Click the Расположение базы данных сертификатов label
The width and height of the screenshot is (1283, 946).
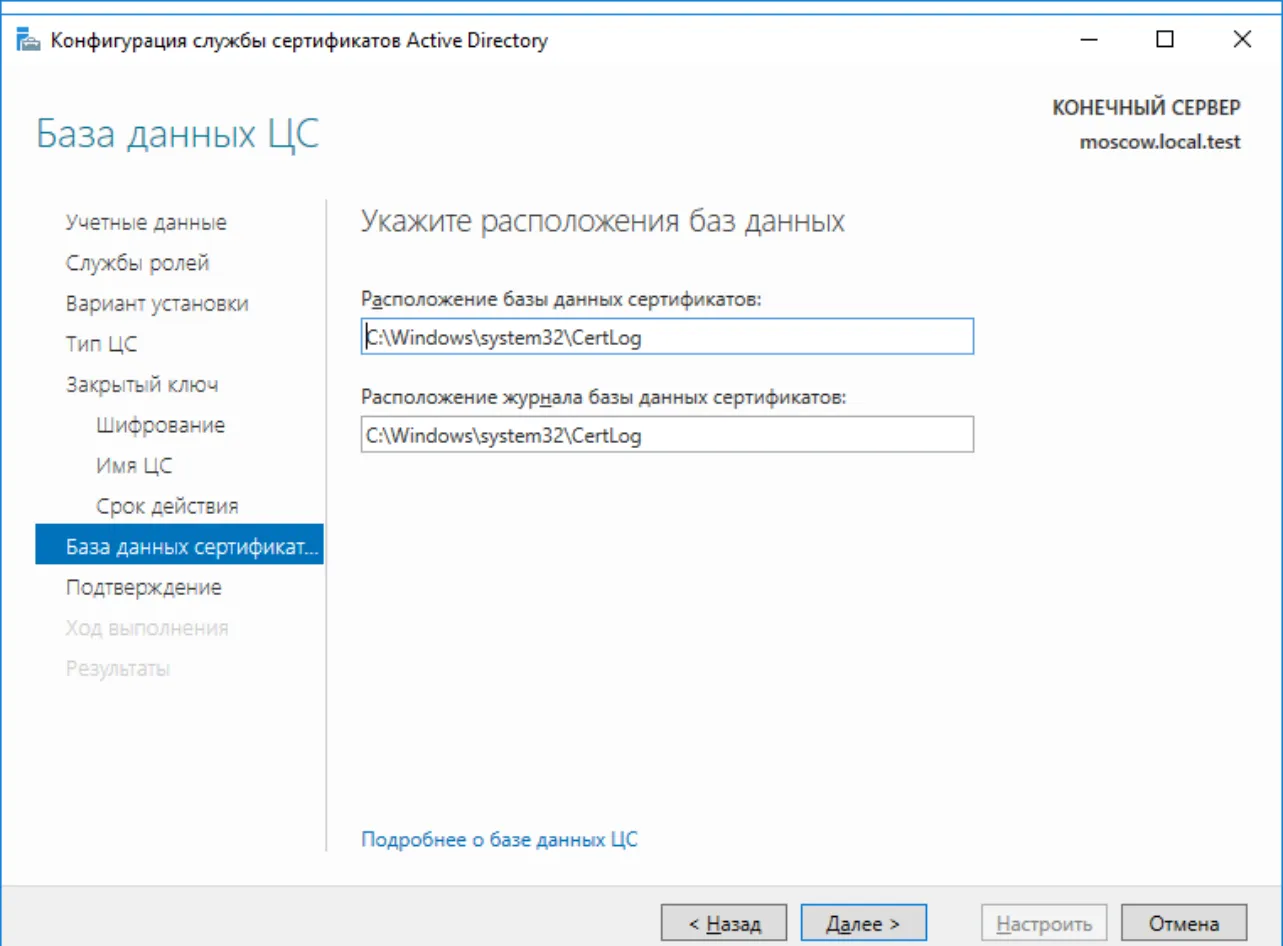point(561,299)
